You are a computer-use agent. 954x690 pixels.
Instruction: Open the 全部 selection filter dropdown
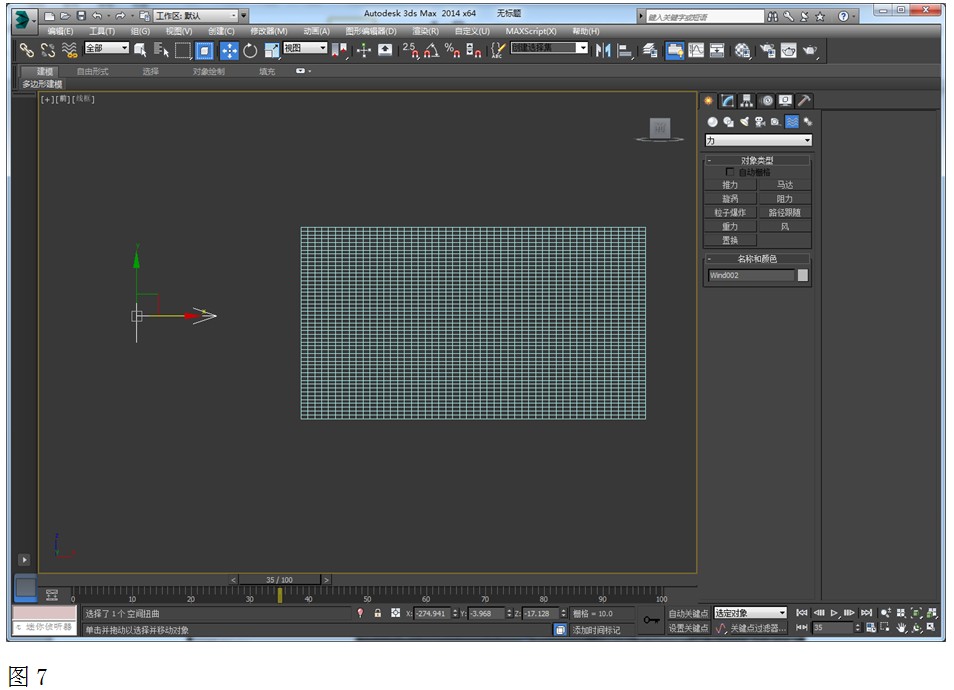[x=106, y=48]
